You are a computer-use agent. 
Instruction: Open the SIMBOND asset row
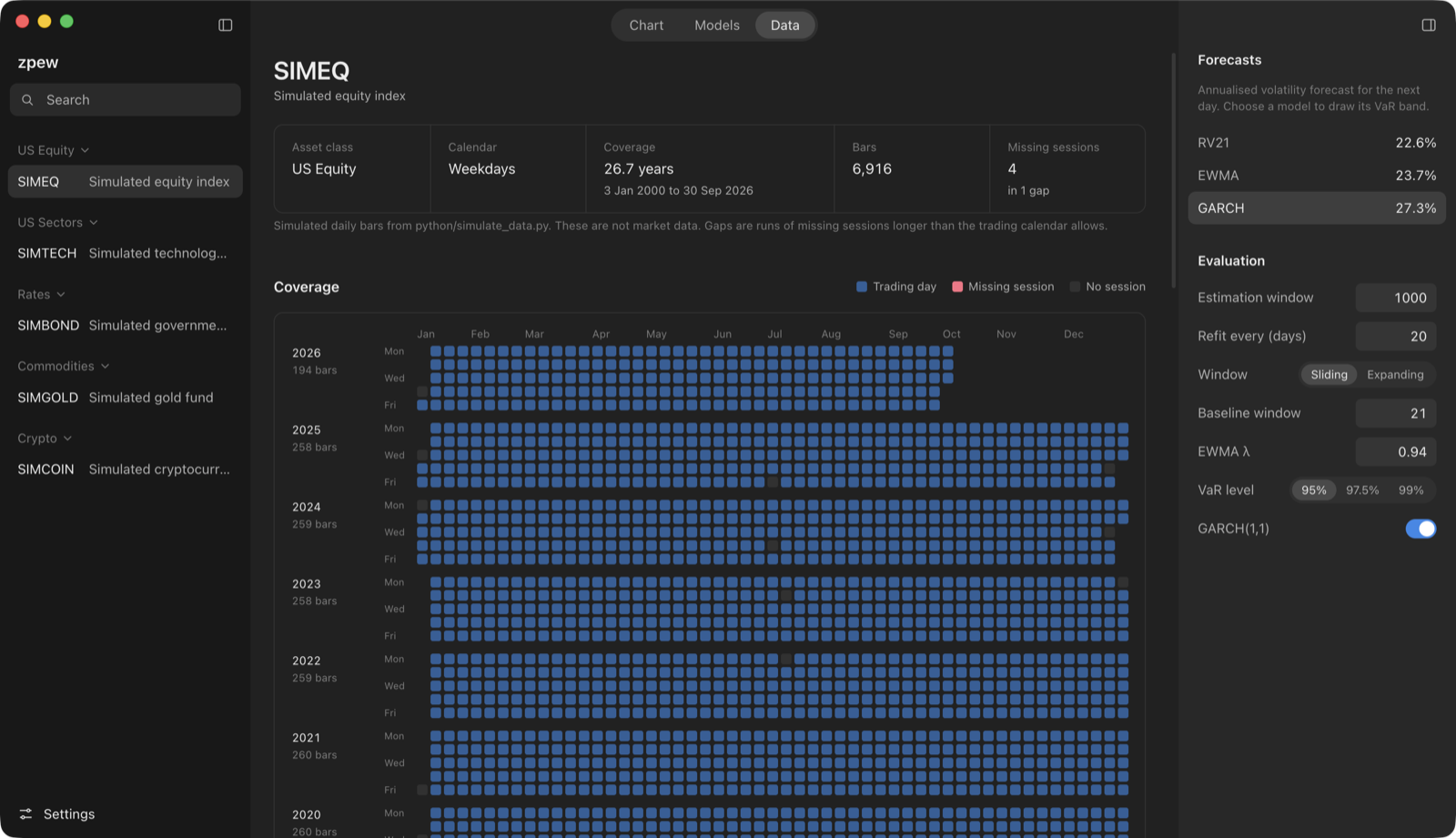tap(126, 325)
